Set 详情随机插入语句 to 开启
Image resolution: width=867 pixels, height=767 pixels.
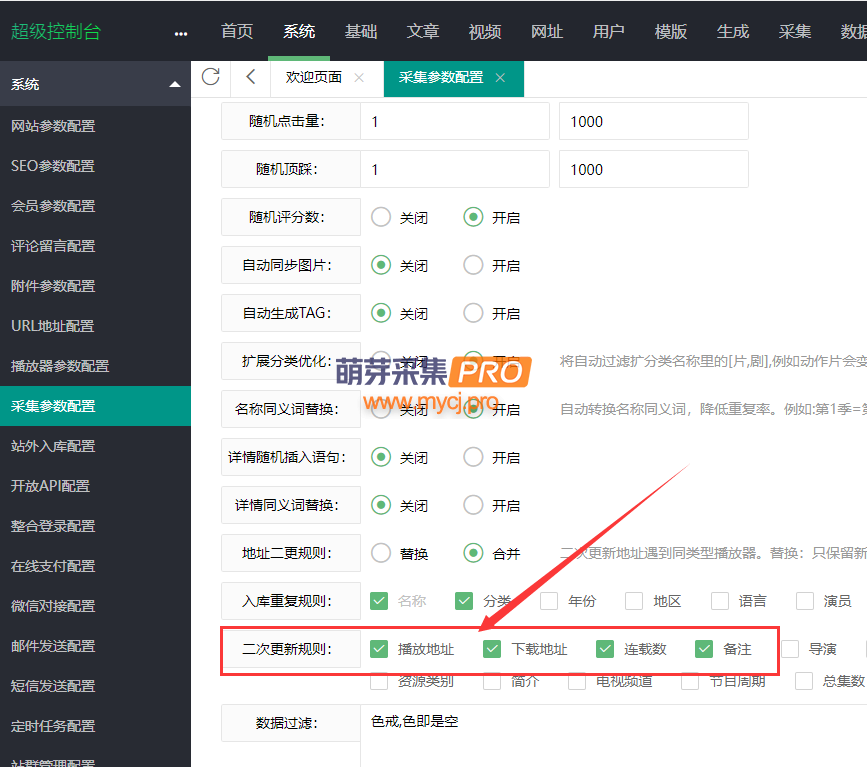(x=473, y=457)
